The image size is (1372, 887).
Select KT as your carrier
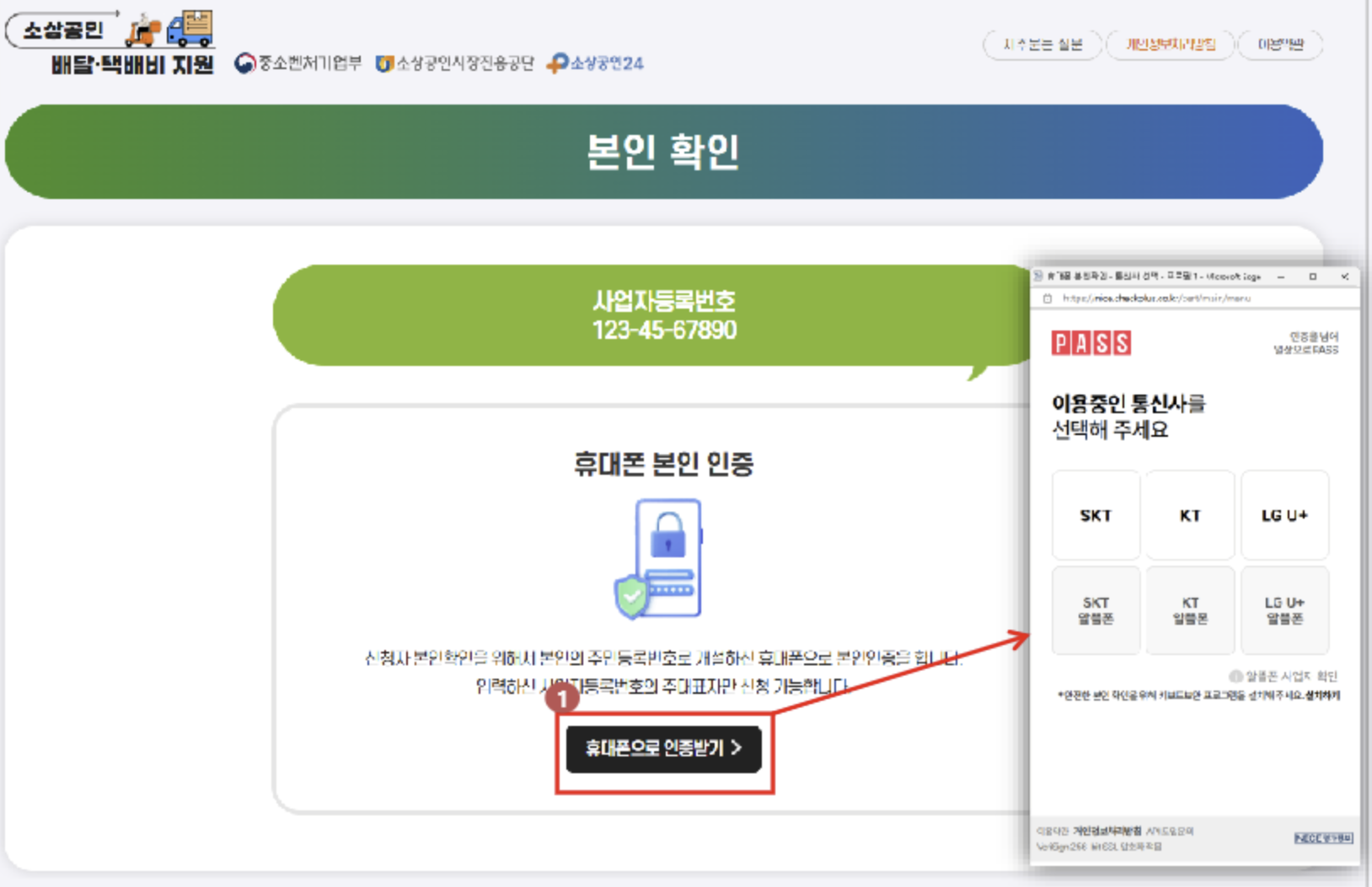point(1191,515)
